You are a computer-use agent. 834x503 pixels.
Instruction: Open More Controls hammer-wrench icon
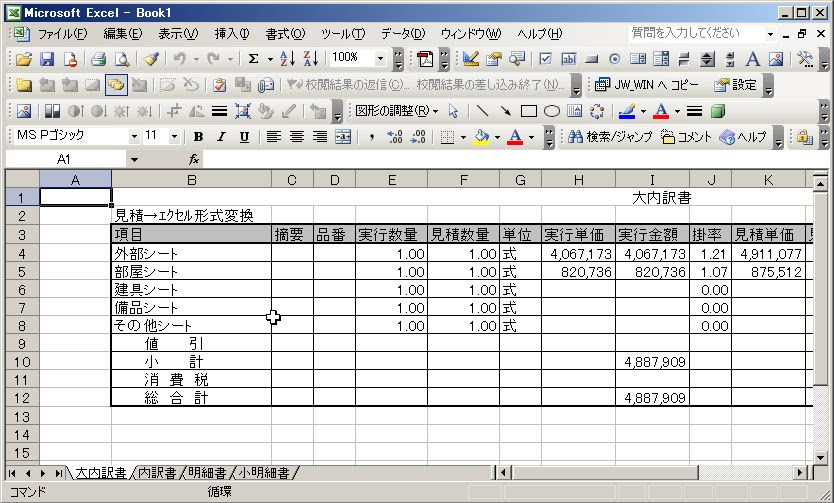coord(805,59)
